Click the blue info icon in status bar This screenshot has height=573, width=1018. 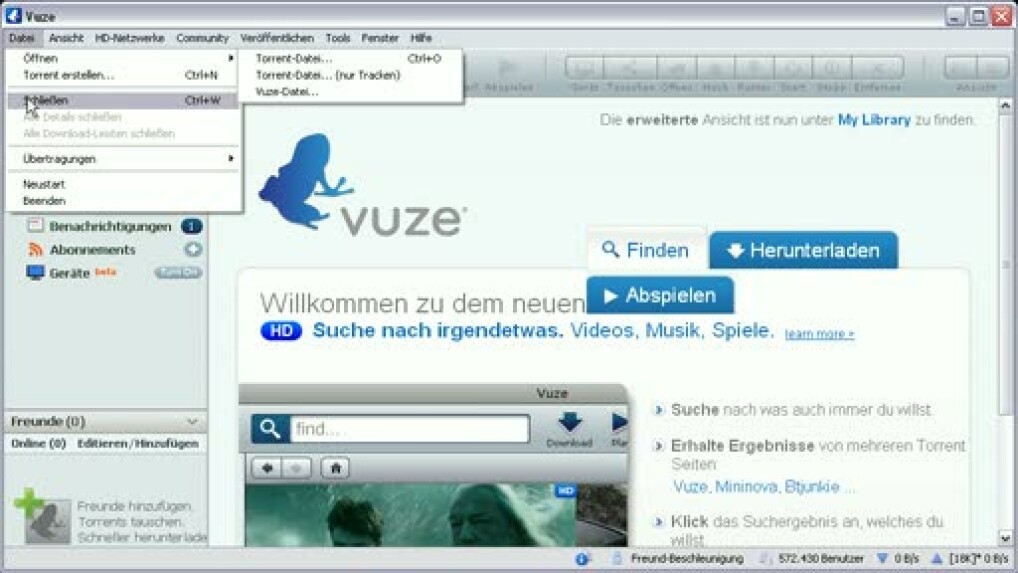582,559
